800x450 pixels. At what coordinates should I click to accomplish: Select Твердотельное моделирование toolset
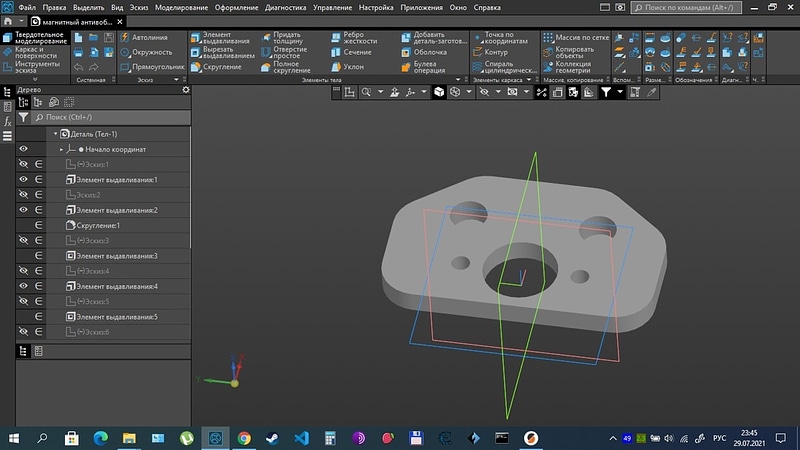coord(35,38)
